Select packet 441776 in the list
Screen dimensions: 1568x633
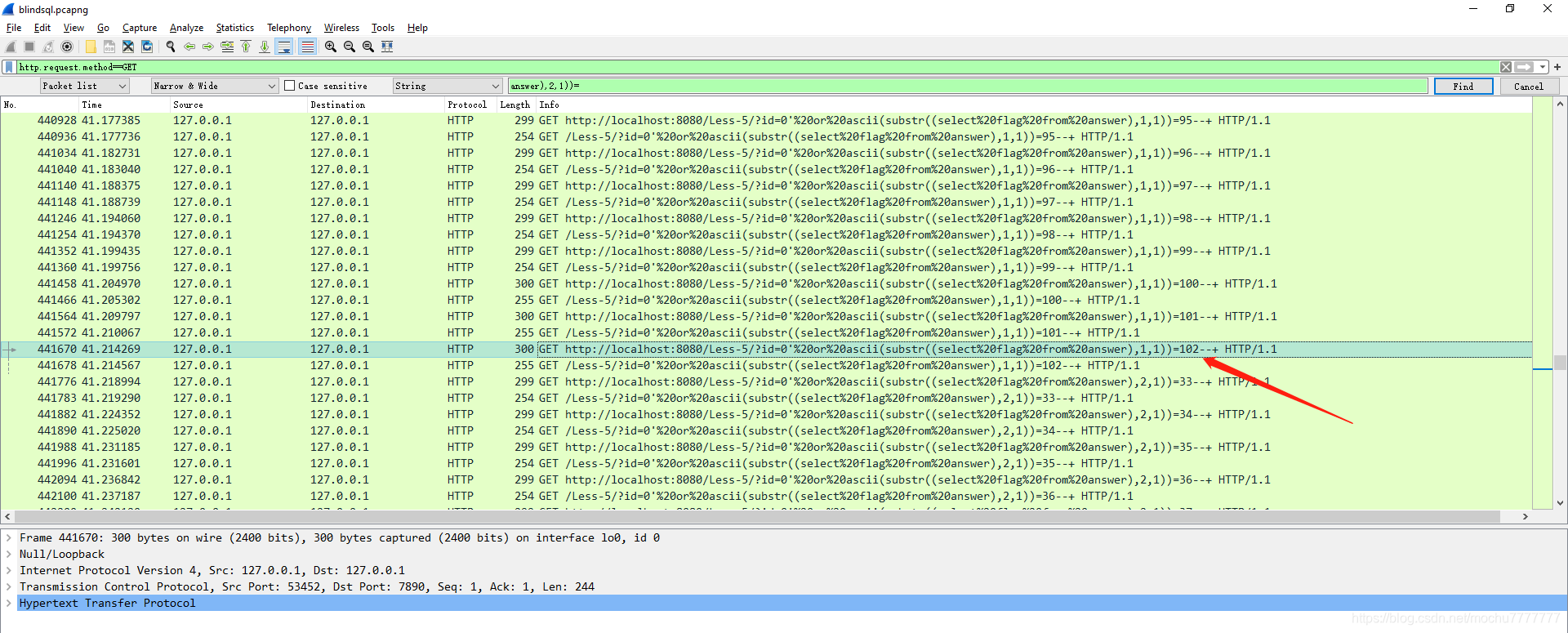(766, 381)
